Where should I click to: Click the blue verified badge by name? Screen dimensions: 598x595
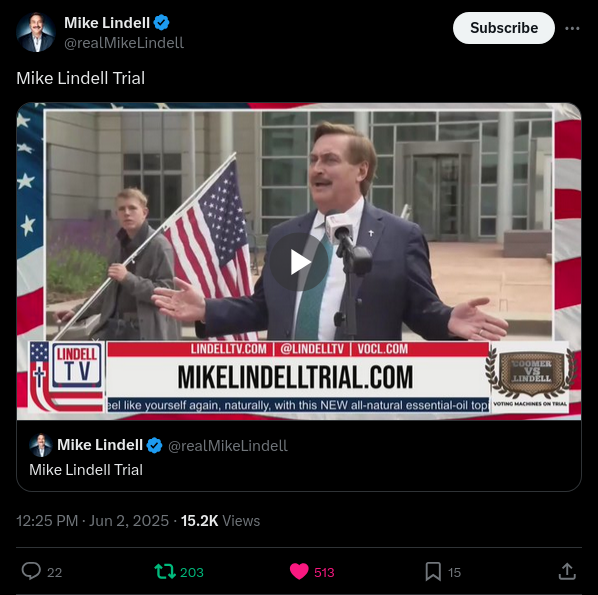coord(161,23)
